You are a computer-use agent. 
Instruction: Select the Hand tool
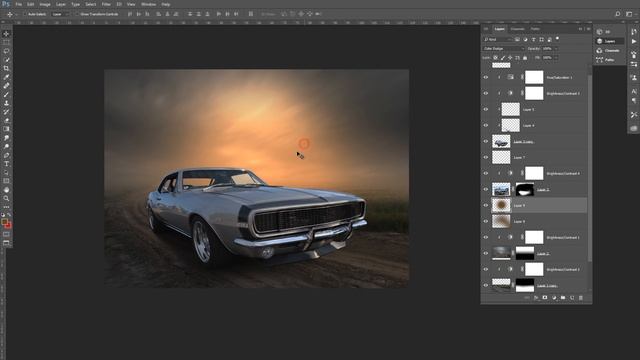(6, 190)
